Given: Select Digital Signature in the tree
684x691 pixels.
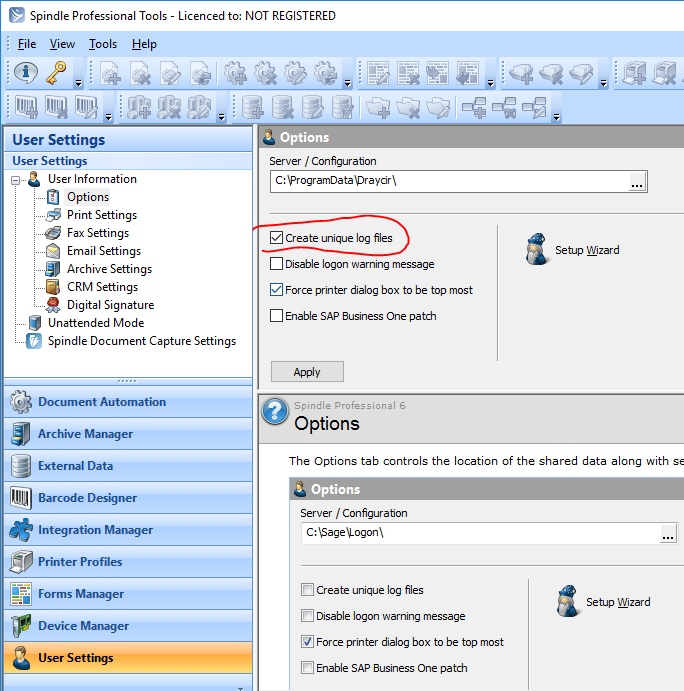Looking at the screenshot, I should [x=110, y=305].
